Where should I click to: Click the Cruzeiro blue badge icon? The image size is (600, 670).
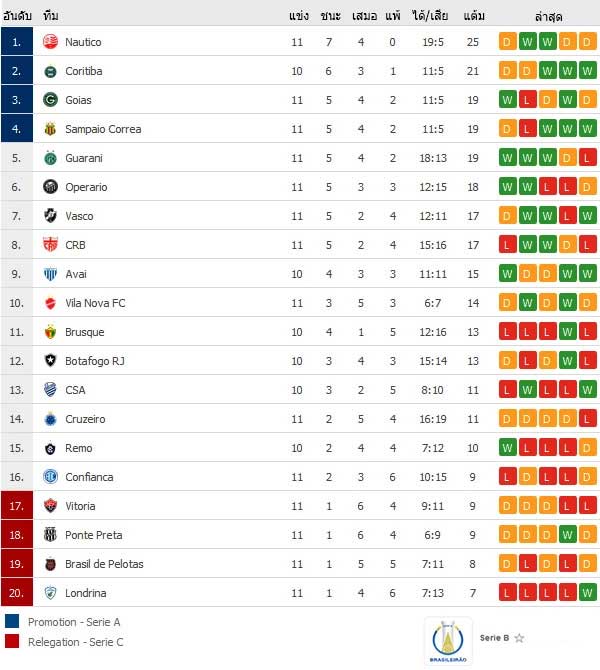tap(50, 419)
